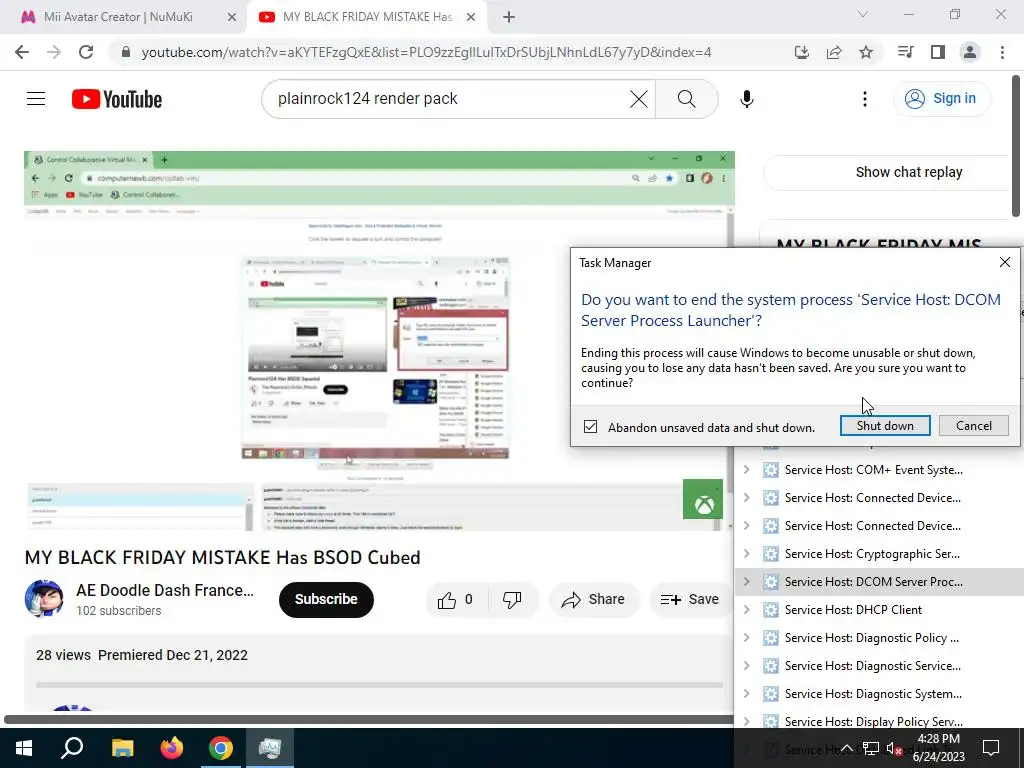
Task: Click the install app icon in address bar
Action: (802, 52)
